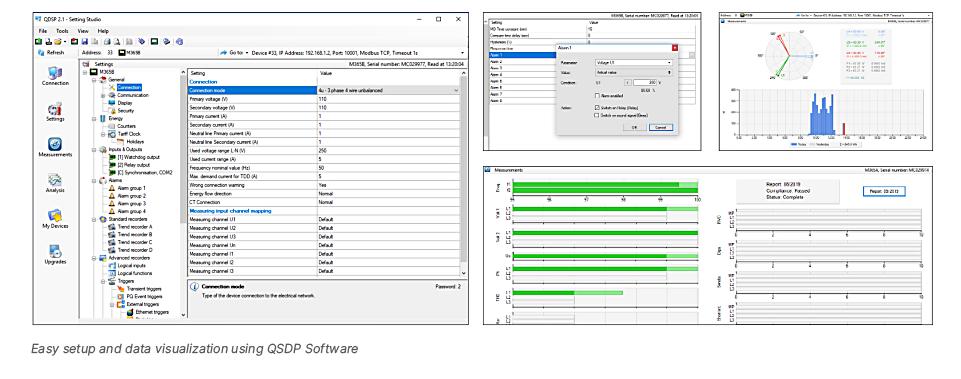961x379 pixels.
Task: Collapse the General tree node
Action: 94,80
